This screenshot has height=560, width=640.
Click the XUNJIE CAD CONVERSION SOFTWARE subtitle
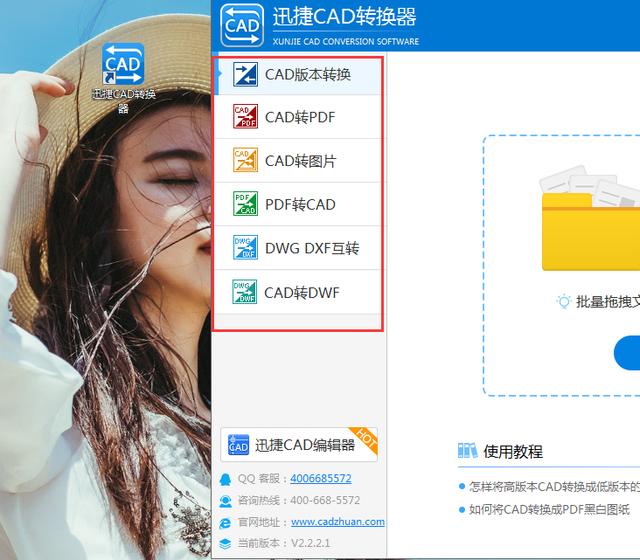tap(346, 41)
